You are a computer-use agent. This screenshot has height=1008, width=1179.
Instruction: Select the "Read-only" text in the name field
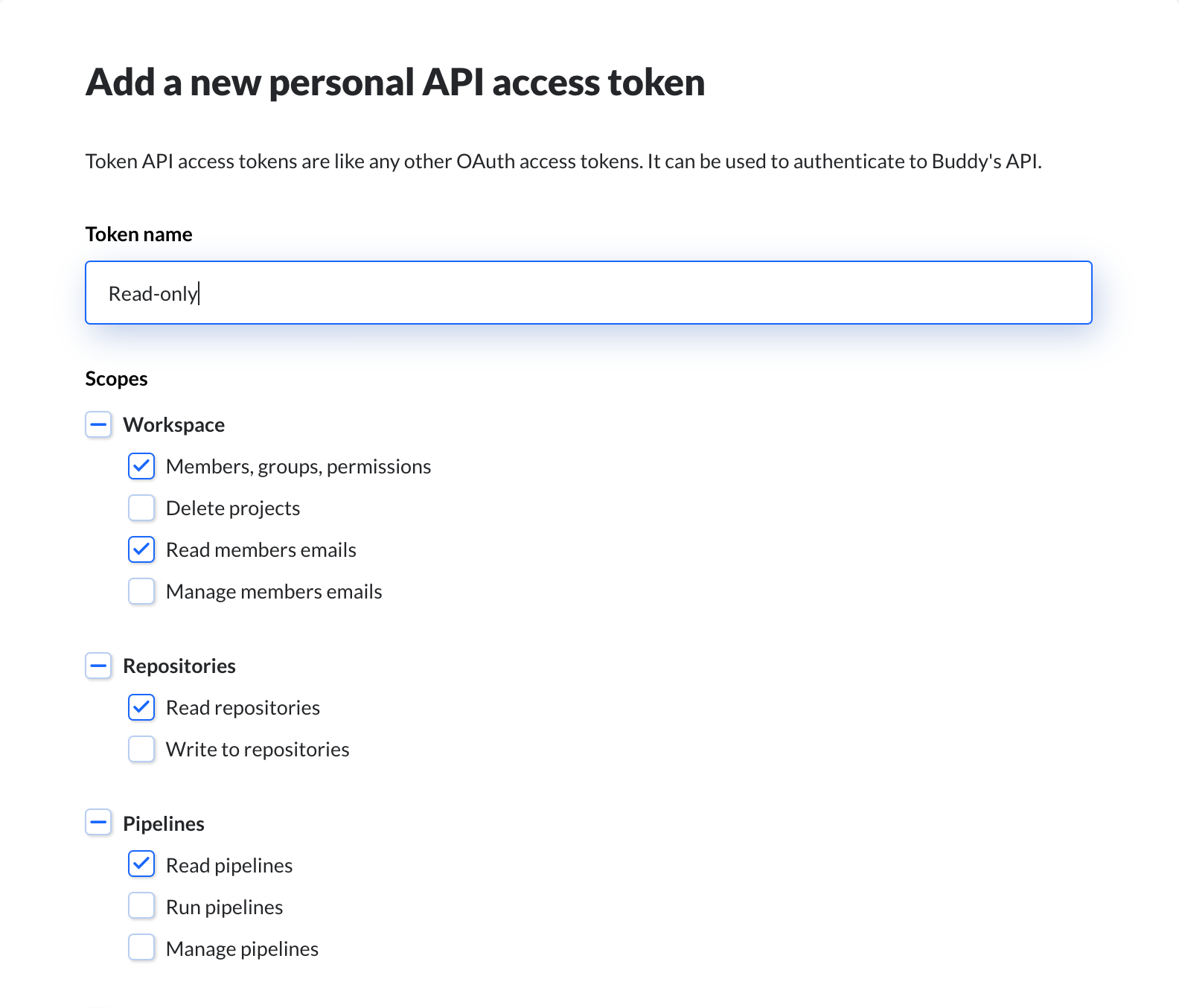pos(153,293)
